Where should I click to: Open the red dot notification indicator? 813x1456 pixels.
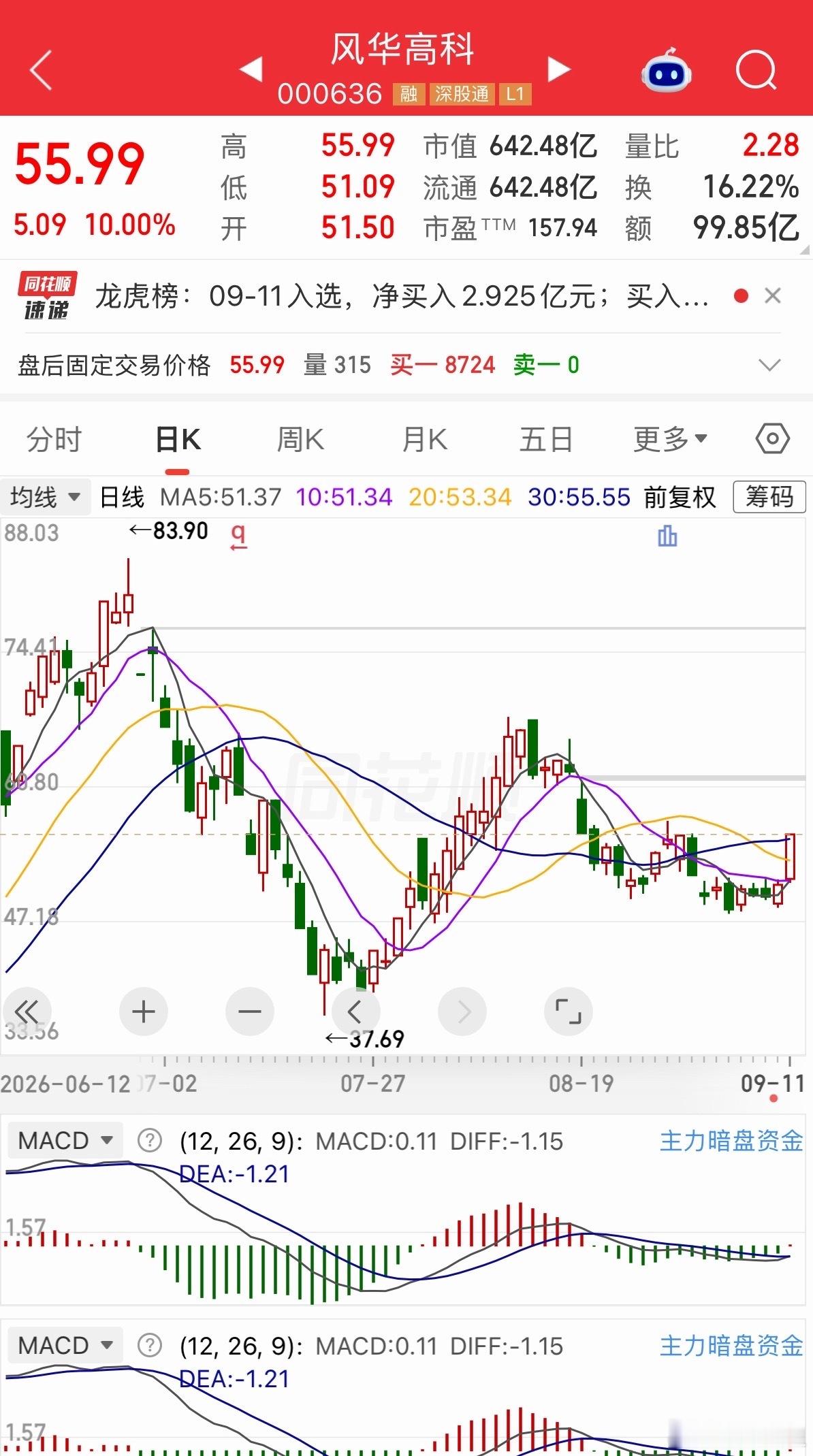point(742,295)
